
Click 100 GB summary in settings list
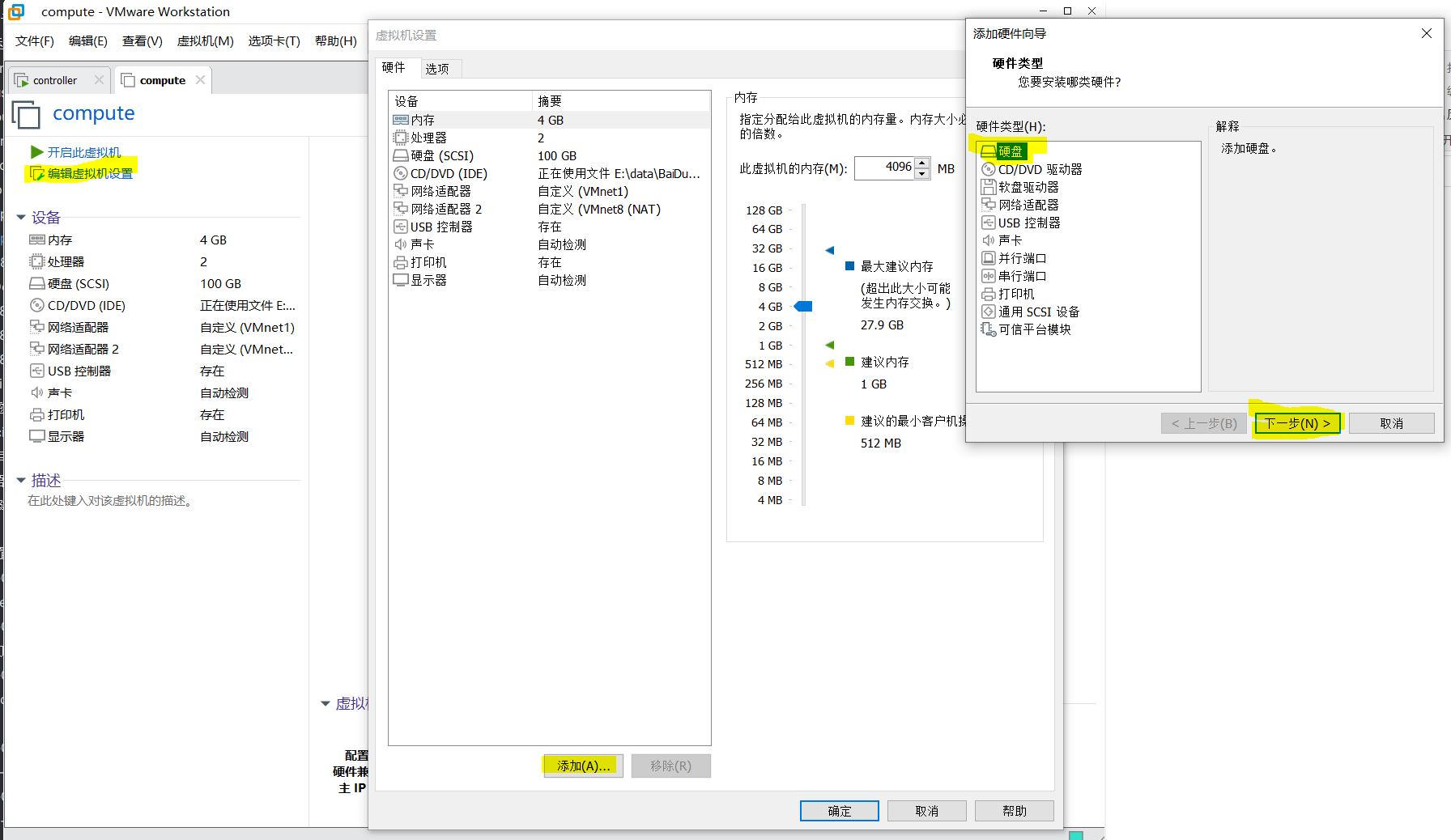pos(557,155)
